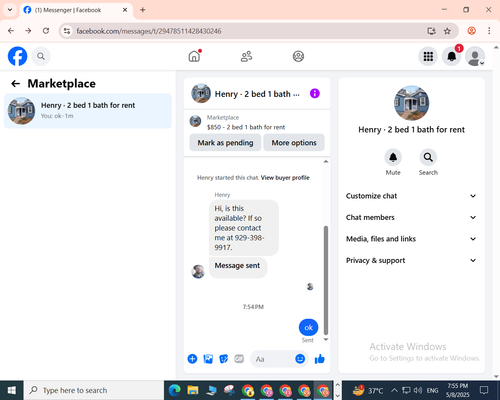Open the Windows notification center
Screen dimensions: 500x400
(x=484, y=390)
